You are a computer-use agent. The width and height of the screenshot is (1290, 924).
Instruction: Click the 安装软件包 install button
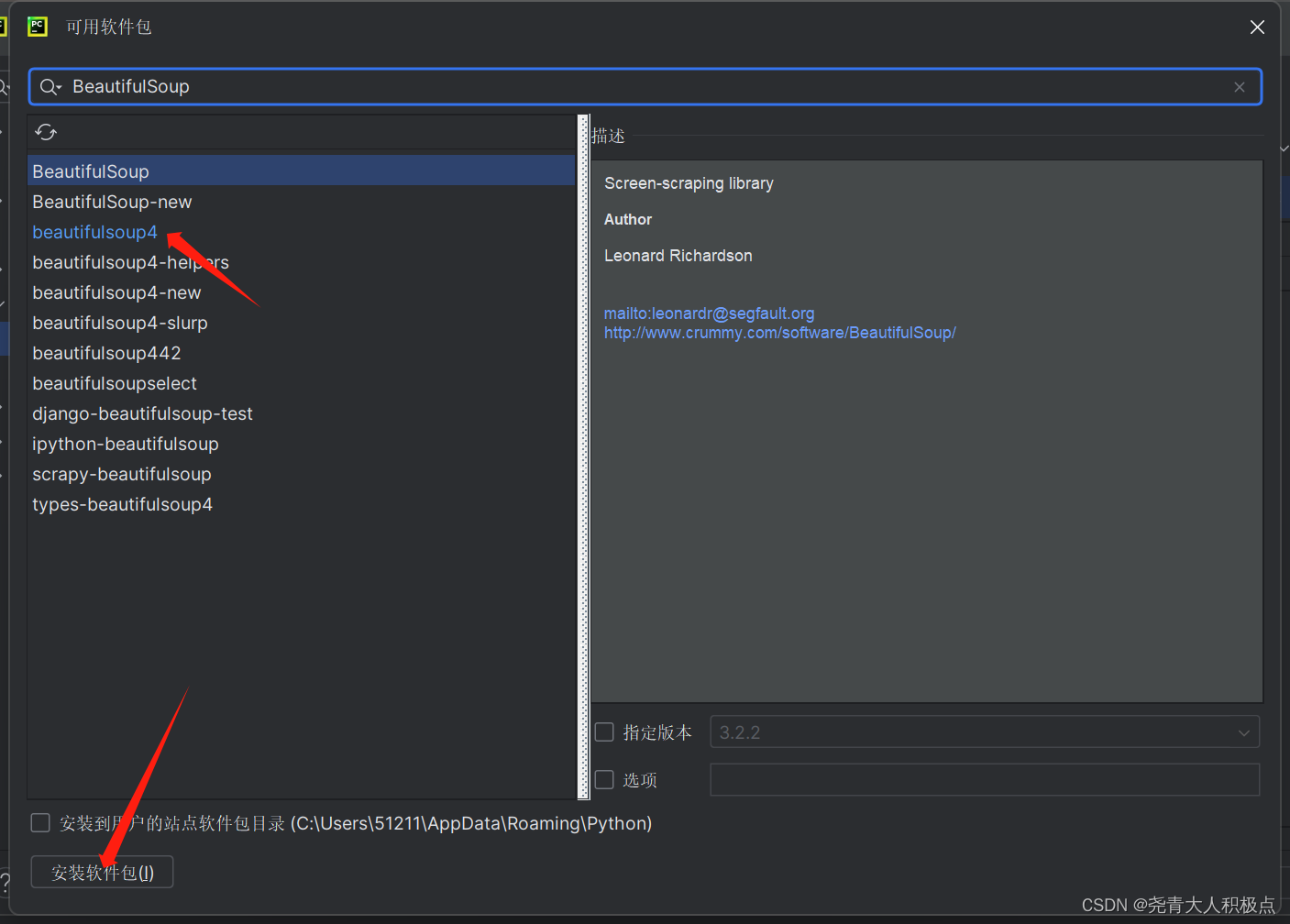(x=103, y=873)
